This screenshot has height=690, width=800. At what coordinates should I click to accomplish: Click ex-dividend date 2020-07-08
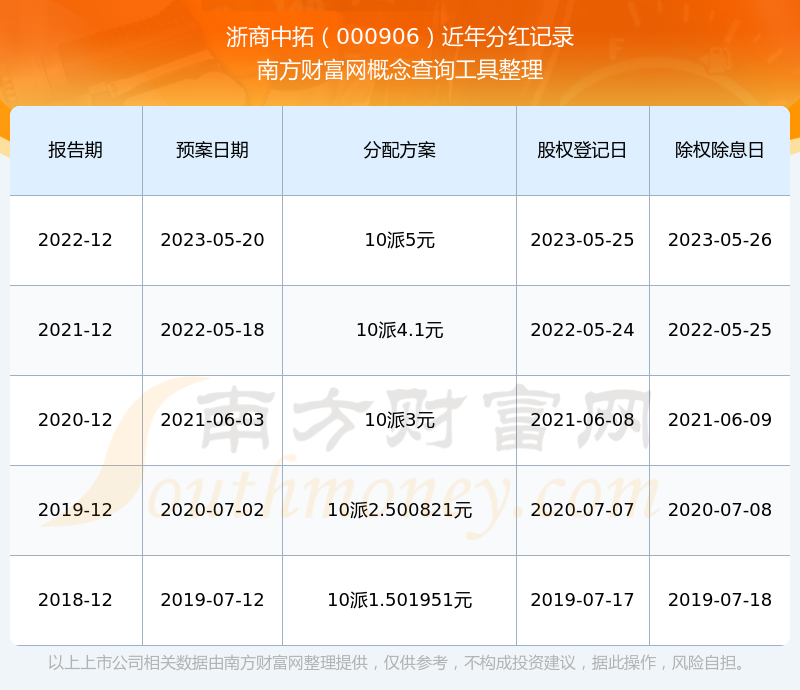point(720,509)
